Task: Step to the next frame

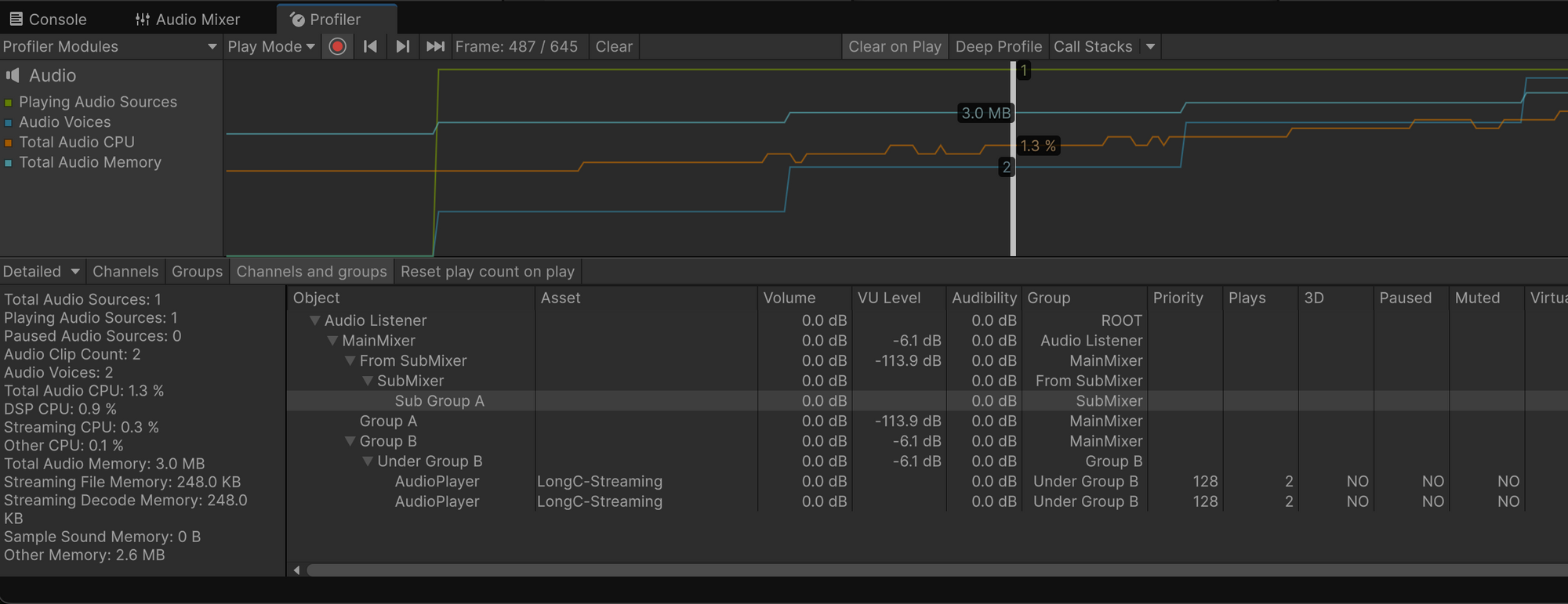Action: (x=402, y=46)
